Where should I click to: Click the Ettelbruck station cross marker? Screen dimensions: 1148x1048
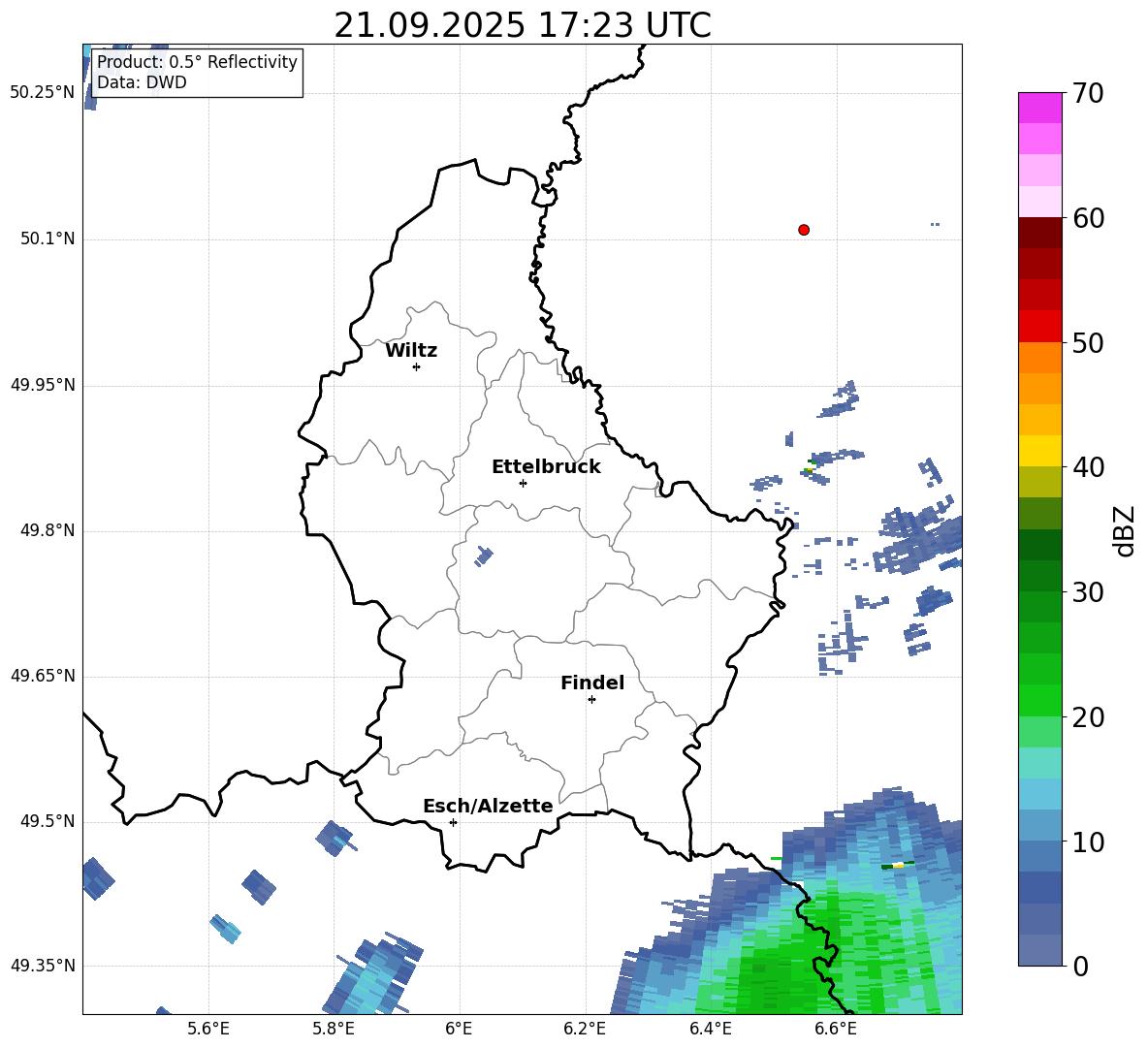[523, 483]
